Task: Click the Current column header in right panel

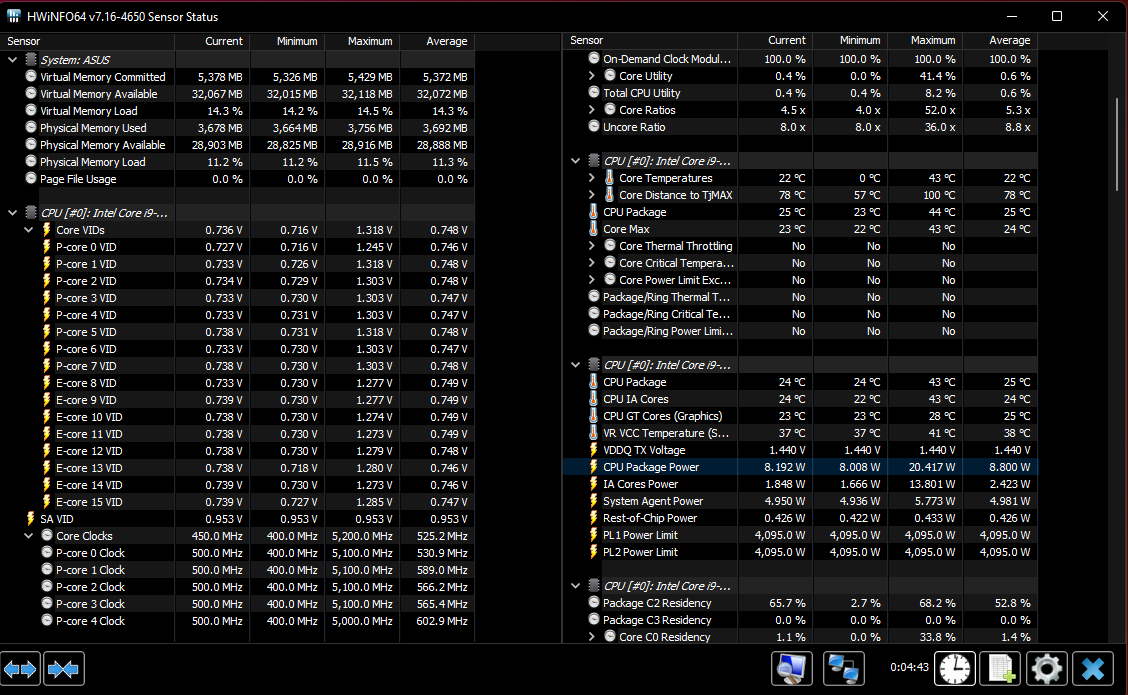Action: tap(775, 40)
